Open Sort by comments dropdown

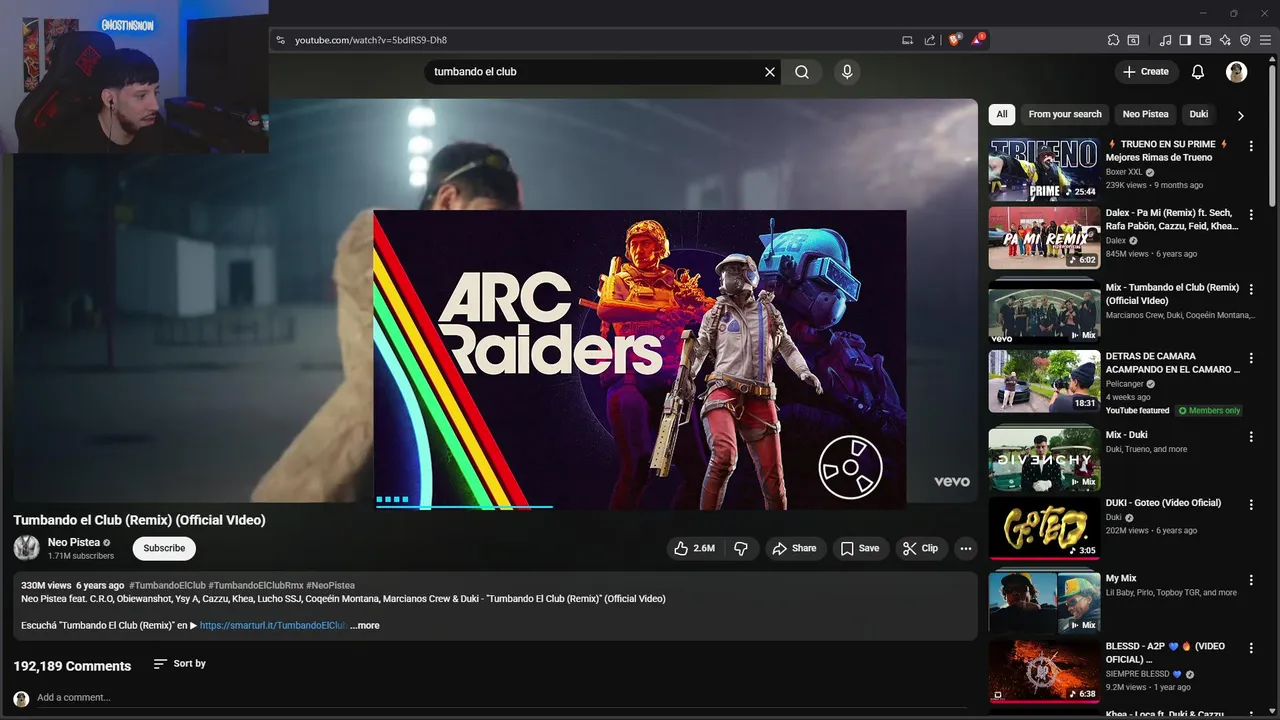point(179,664)
